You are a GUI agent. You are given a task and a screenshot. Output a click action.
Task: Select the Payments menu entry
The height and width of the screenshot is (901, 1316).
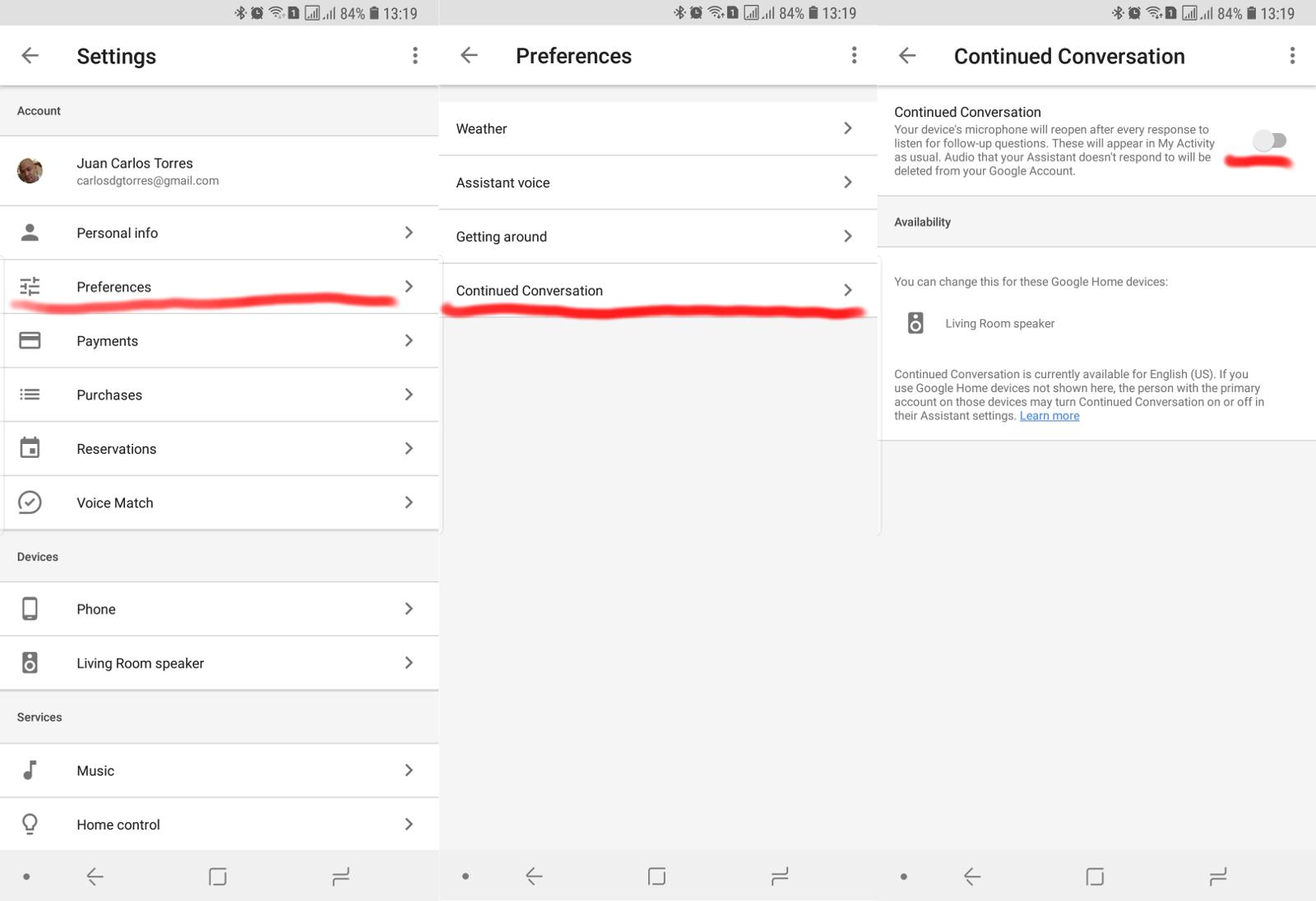[x=220, y=340]
